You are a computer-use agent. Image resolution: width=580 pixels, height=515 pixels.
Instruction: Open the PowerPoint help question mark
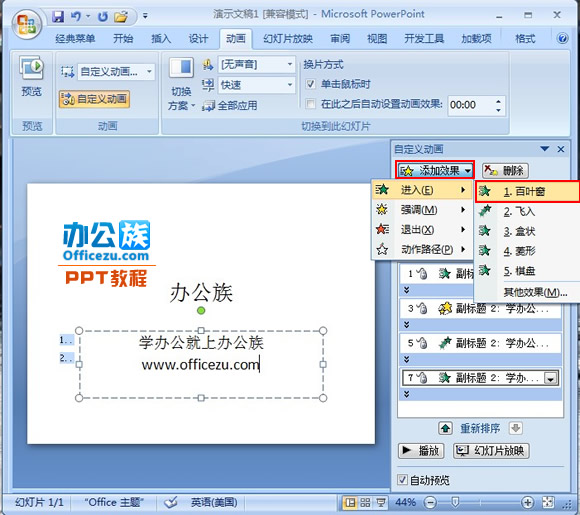point(562,38)
